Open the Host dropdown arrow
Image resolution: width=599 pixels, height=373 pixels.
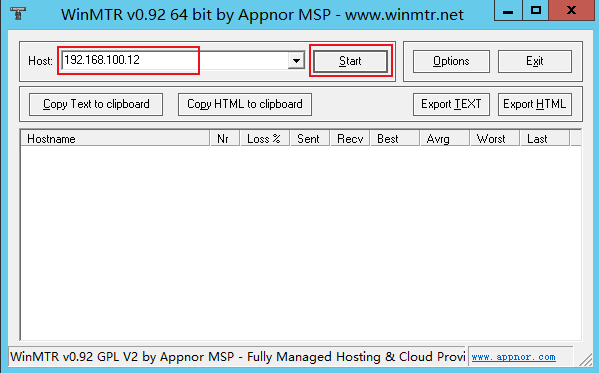tap(296, 61)
